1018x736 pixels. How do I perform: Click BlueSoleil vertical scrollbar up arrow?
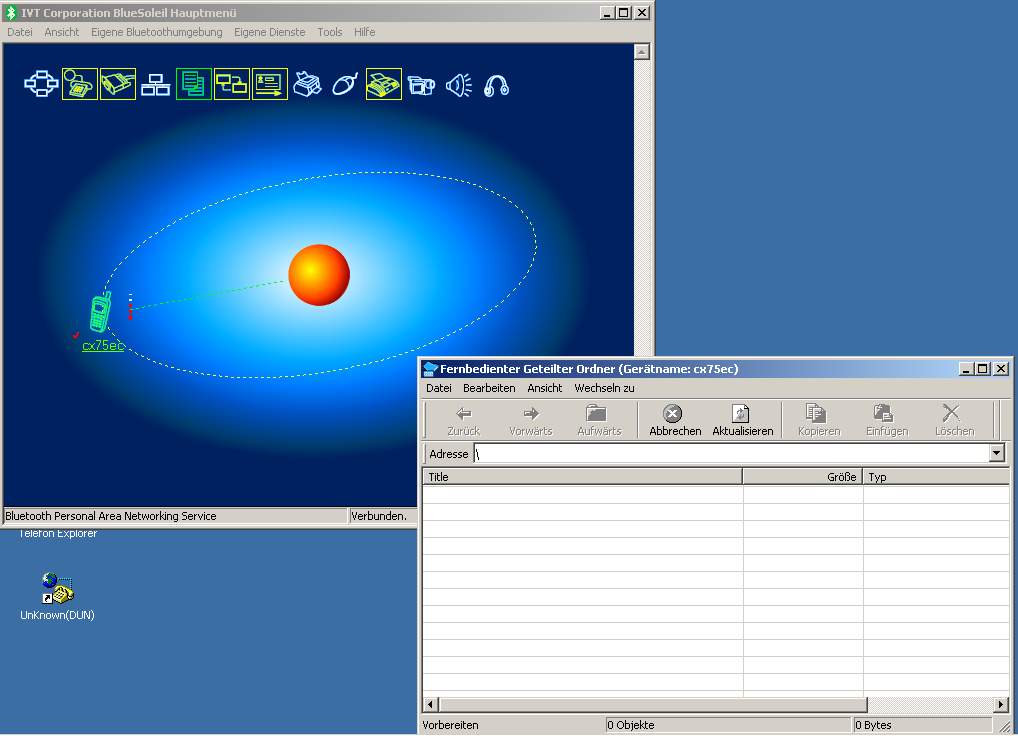tap(641, 52)
